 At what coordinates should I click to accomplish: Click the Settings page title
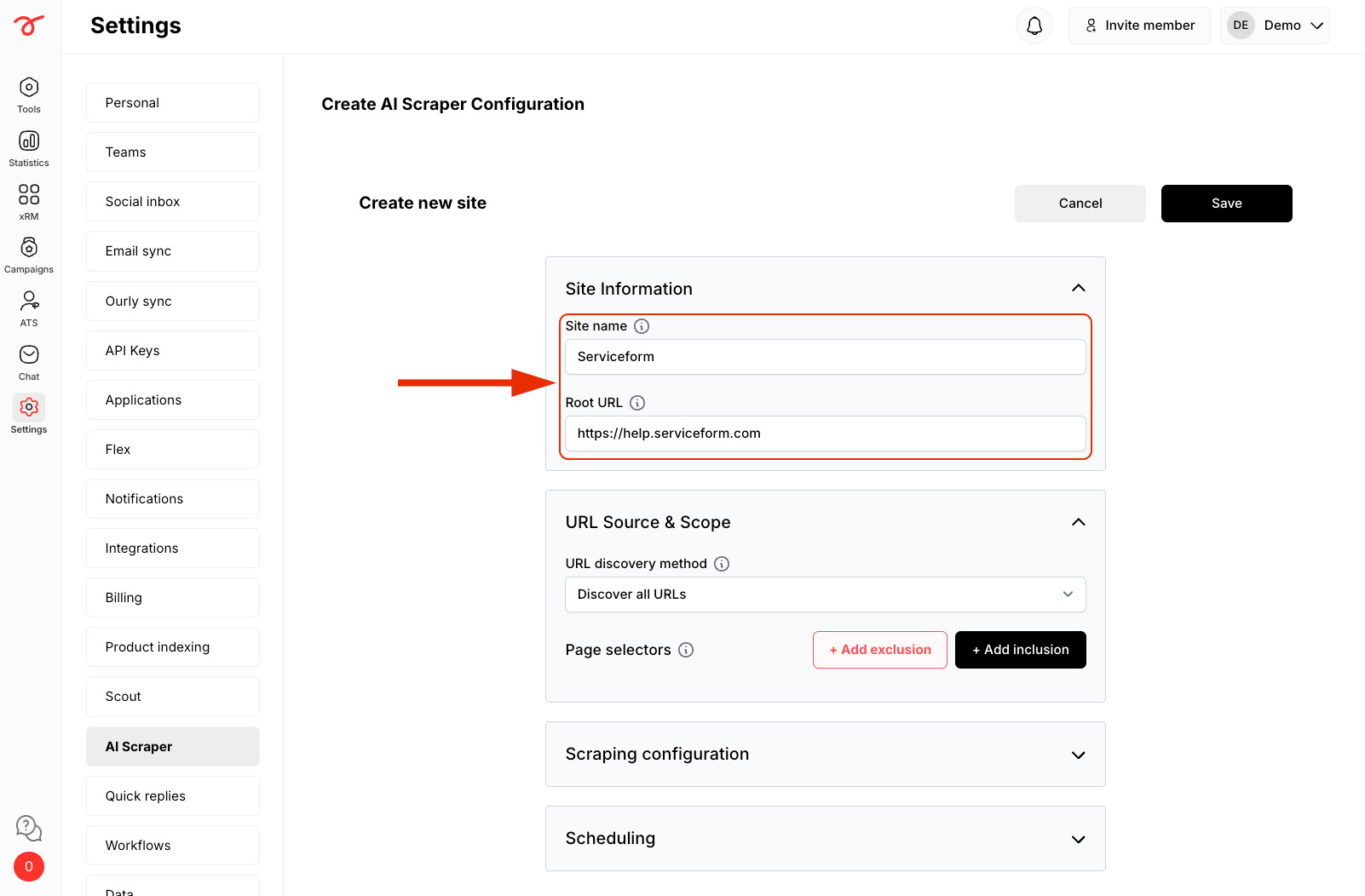tap(136, 26)
